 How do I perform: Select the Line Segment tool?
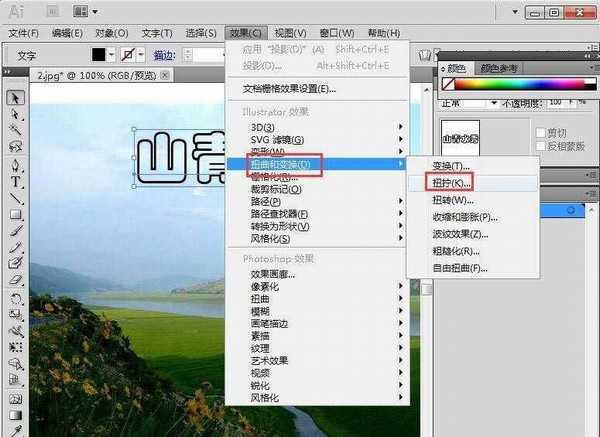click(x=16, y=198)
